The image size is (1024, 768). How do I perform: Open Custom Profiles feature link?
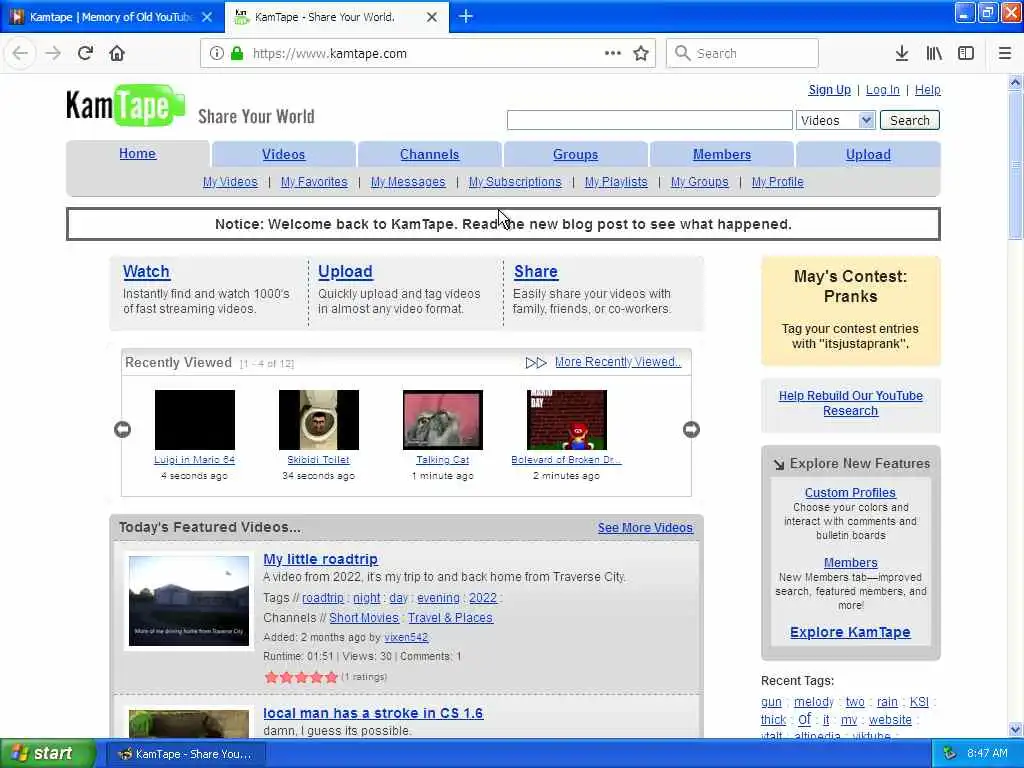[850, 493]
